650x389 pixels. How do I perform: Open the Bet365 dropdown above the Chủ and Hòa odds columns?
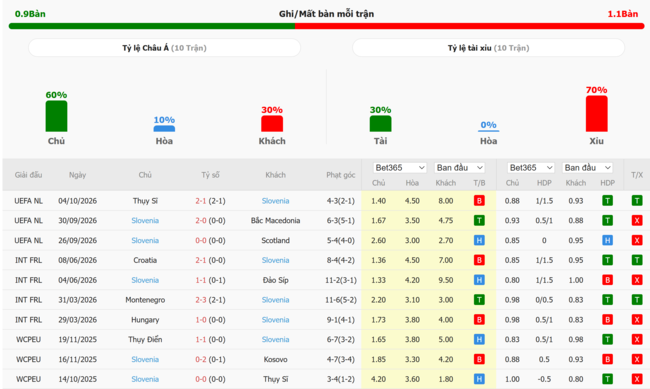pos(400,168)
